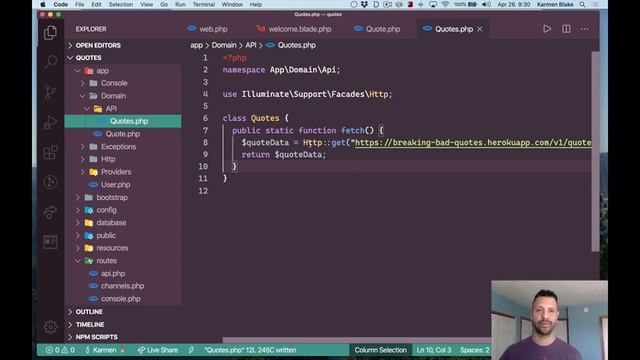Click the editor vertical scrollbar
The image size is (640, 360).
(595, 151)
